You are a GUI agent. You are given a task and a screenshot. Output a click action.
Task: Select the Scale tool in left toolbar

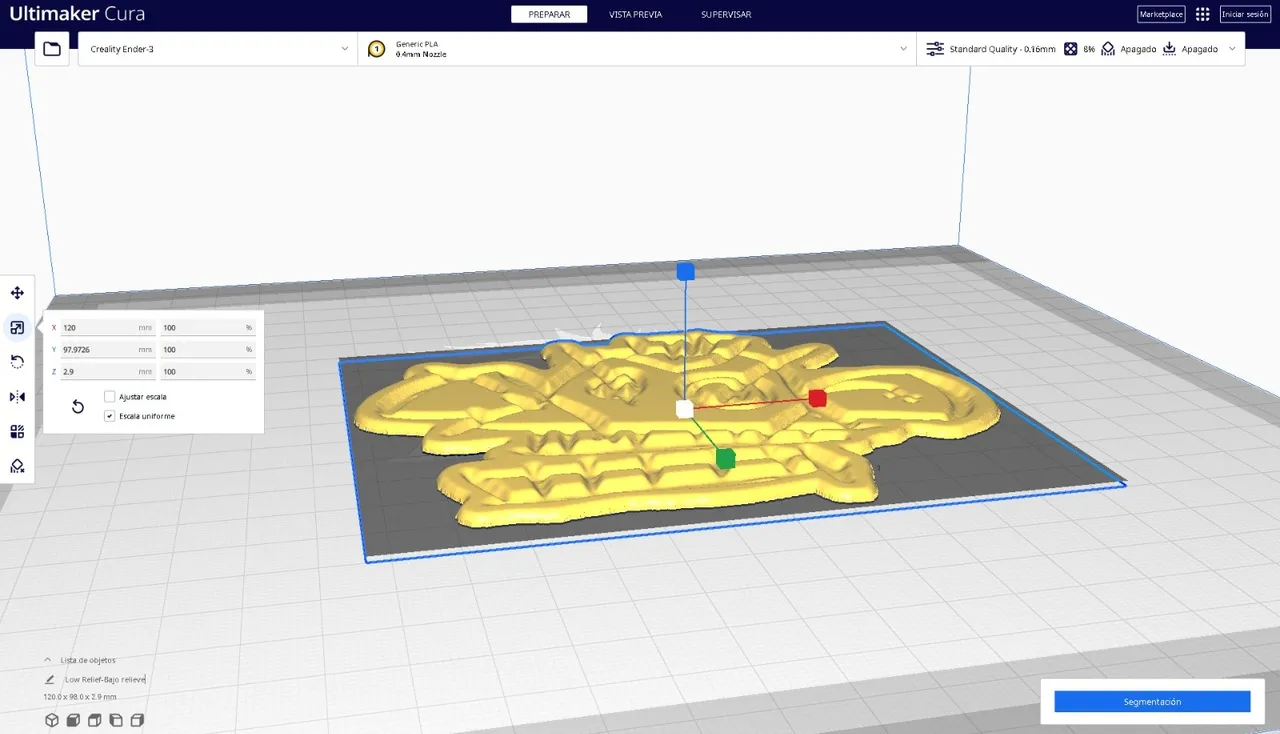coord(17,328)
